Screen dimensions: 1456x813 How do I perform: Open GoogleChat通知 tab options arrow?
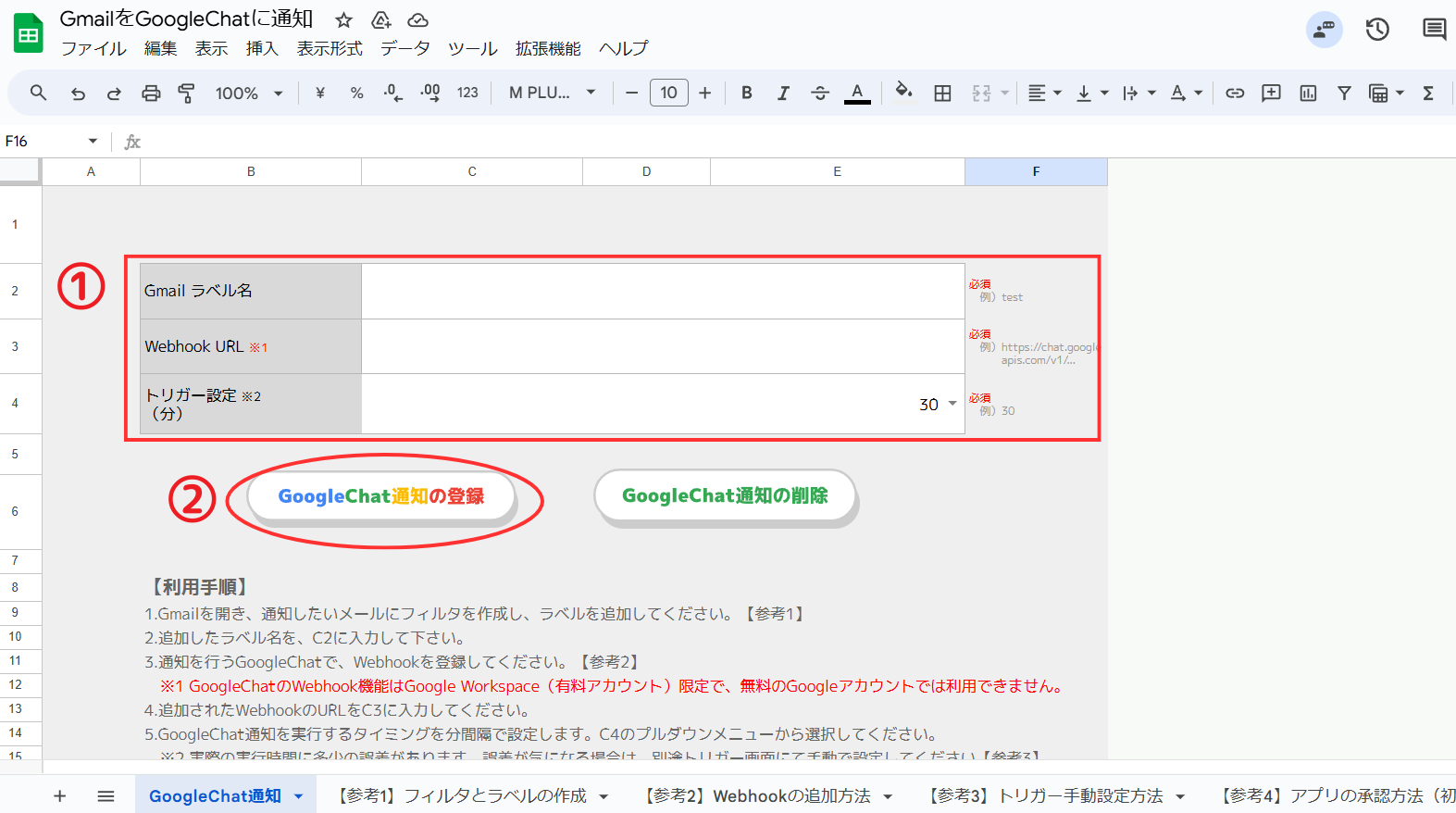point(298,796)
